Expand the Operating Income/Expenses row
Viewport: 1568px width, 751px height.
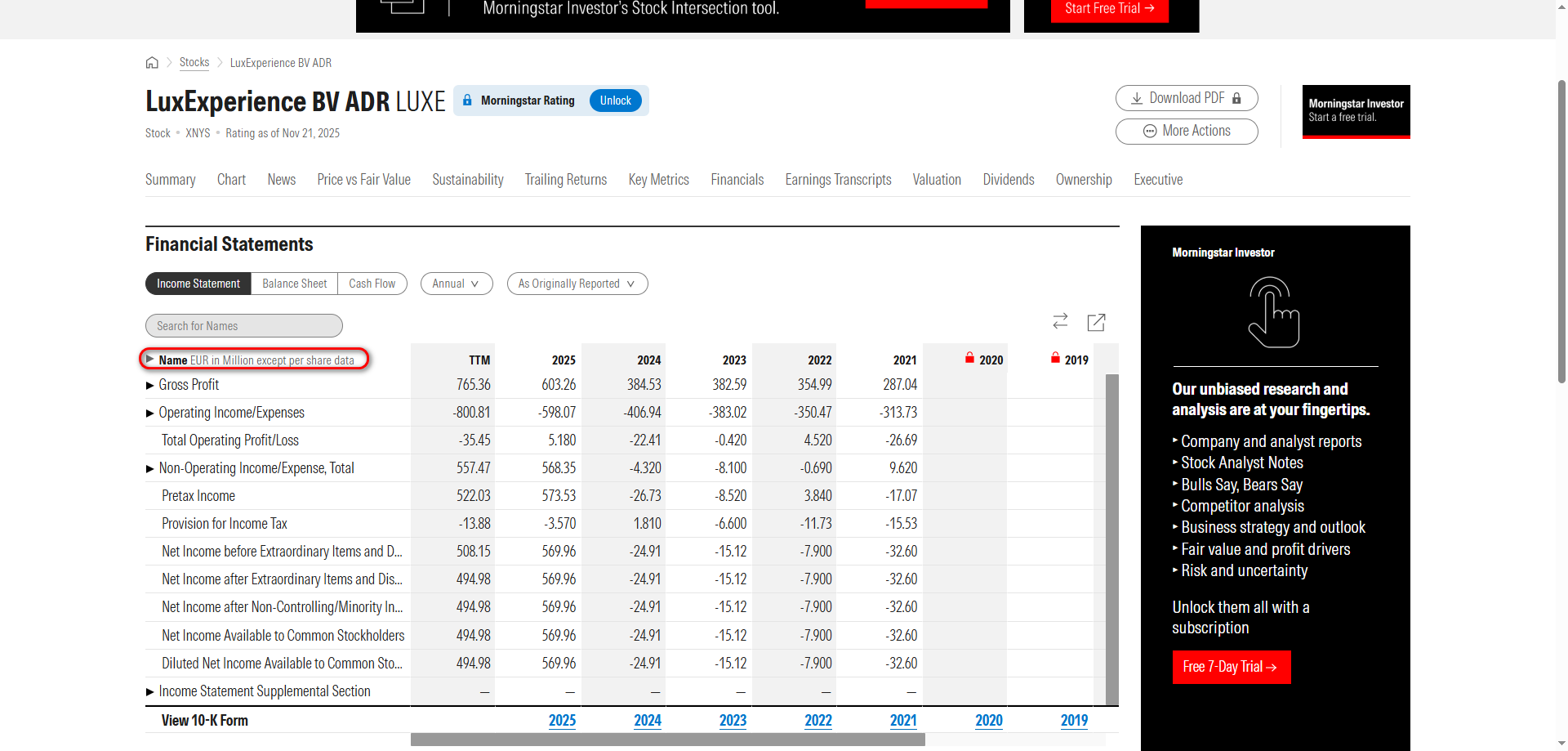(150, 413)
